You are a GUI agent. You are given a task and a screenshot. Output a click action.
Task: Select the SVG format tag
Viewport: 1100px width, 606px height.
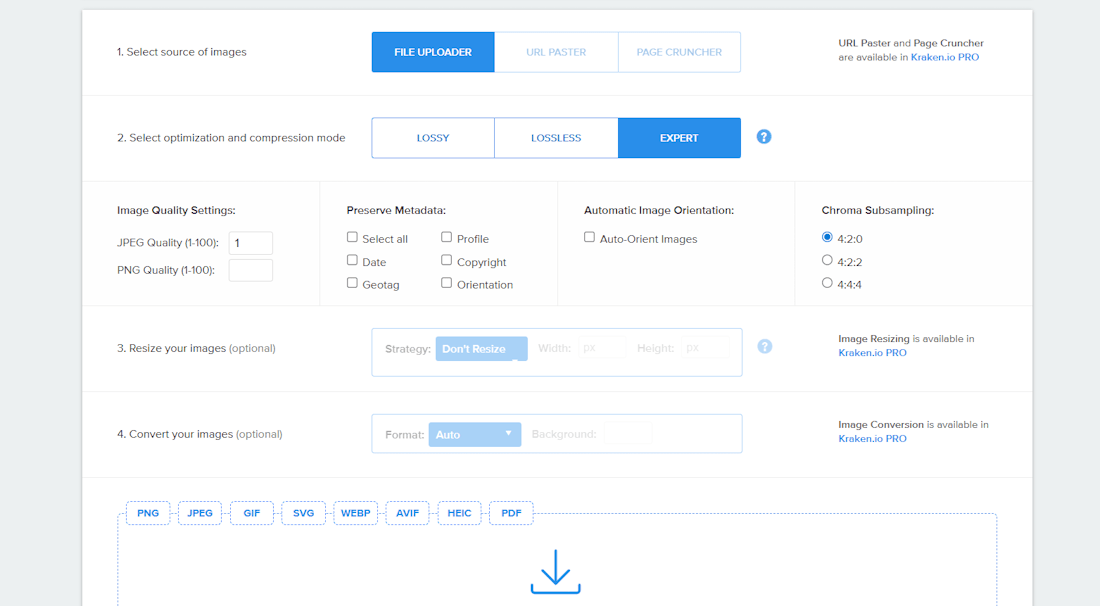(x=304, y=513)
